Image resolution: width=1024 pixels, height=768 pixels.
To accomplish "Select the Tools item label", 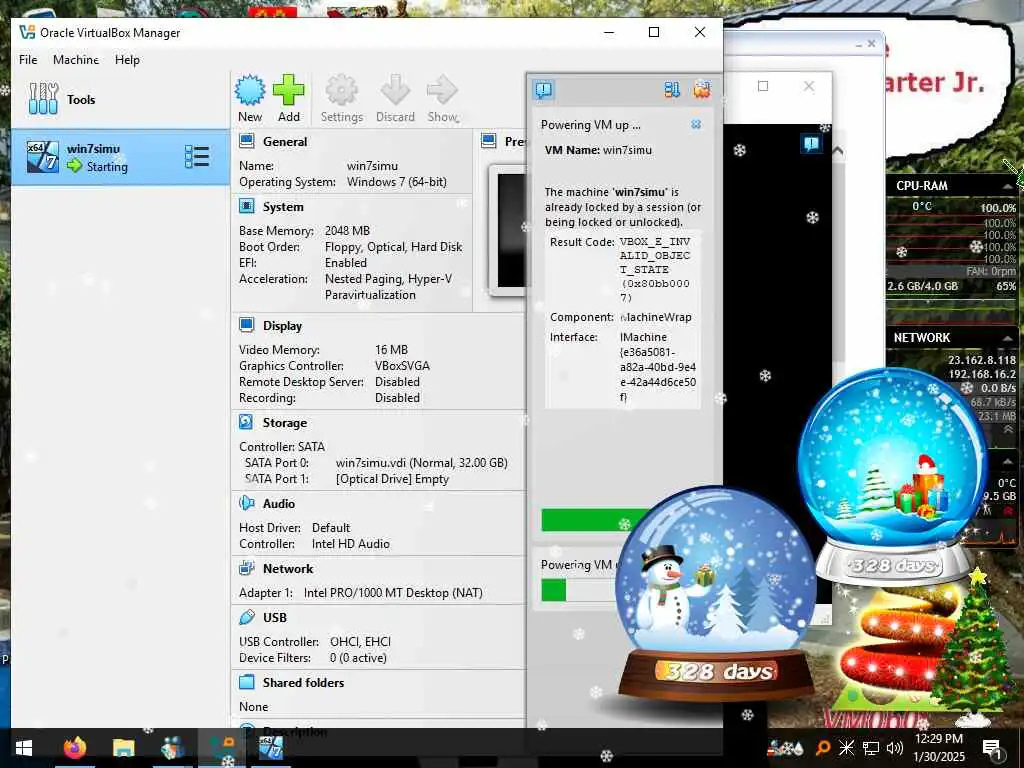I will pos(81,100).
